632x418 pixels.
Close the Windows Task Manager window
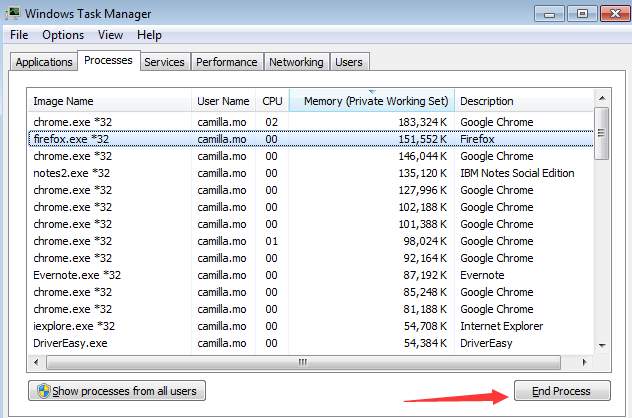pos(615,14)
